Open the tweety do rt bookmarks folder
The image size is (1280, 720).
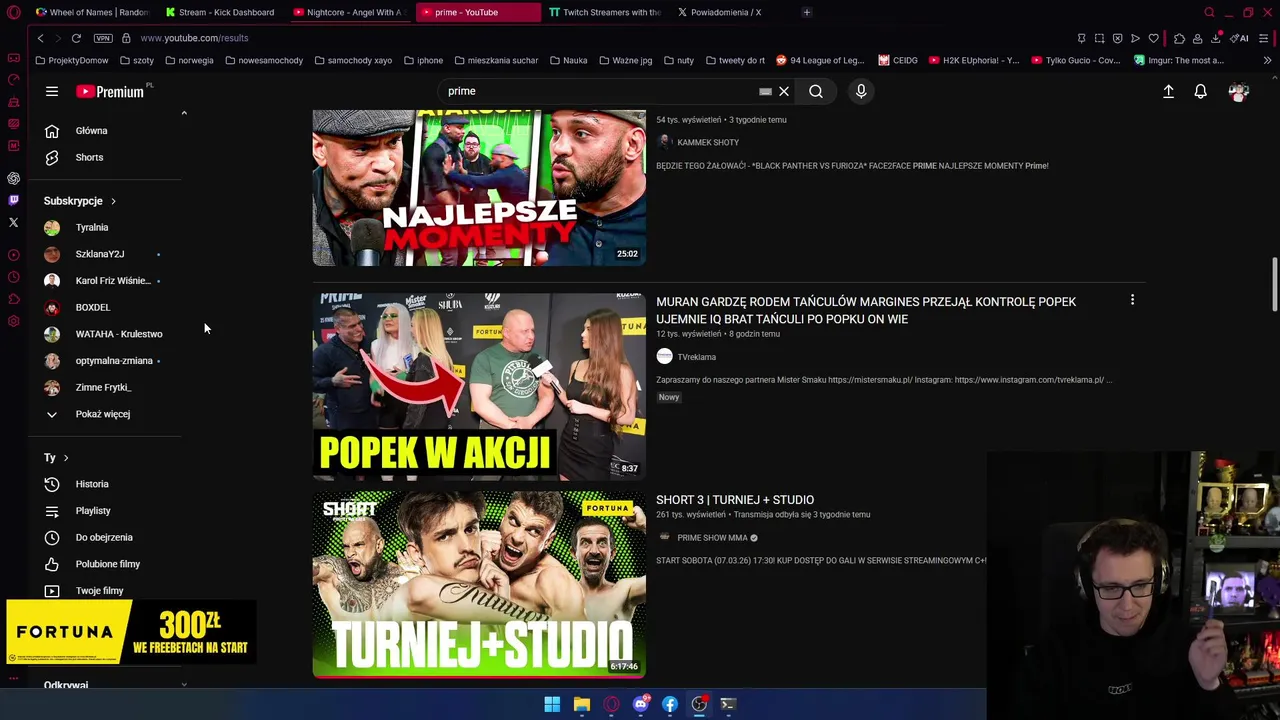pyautogui.click(x=735, y=60)
